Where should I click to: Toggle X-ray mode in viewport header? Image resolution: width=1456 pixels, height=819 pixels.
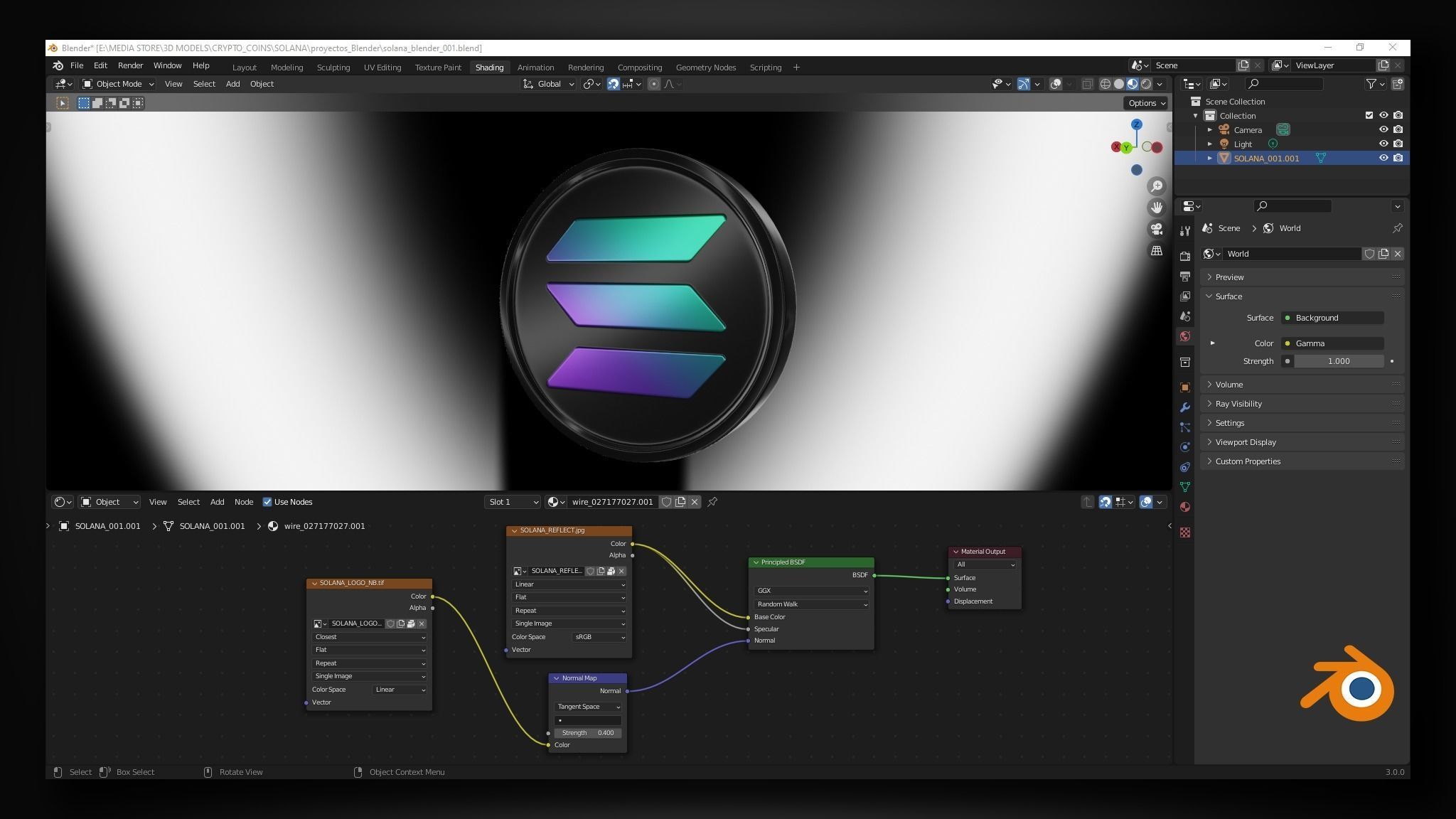[1087, 84]
